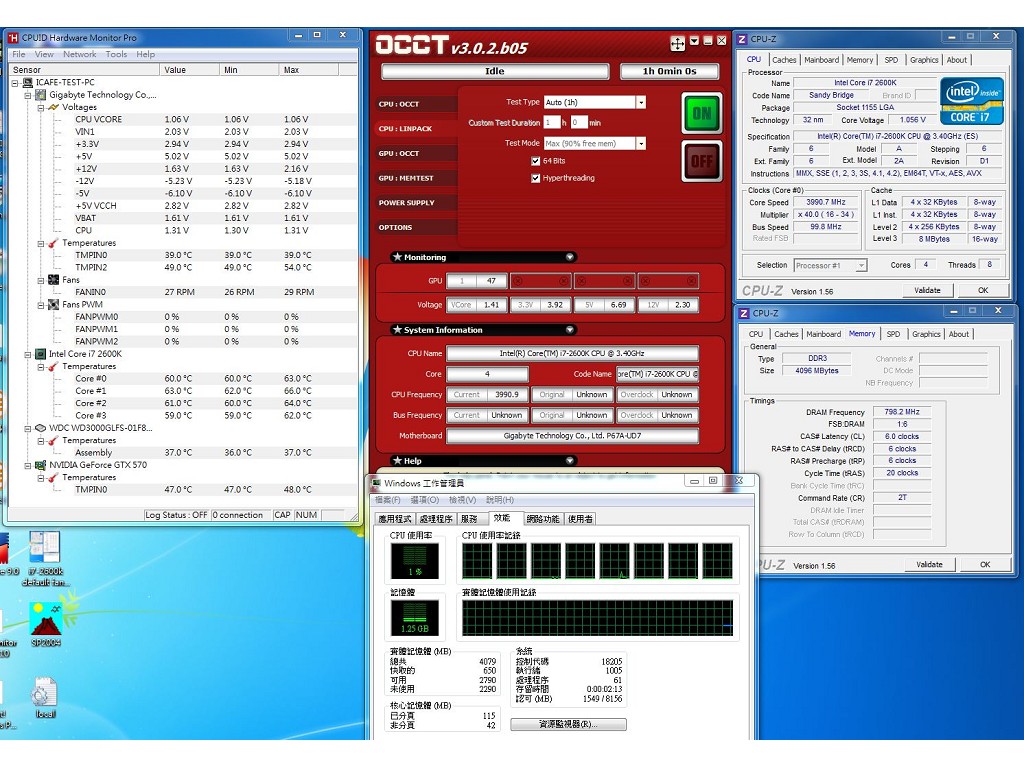Select the FANIN0 fan speed row
This screenshot has width=1024, height=768.
click(183, 293)
